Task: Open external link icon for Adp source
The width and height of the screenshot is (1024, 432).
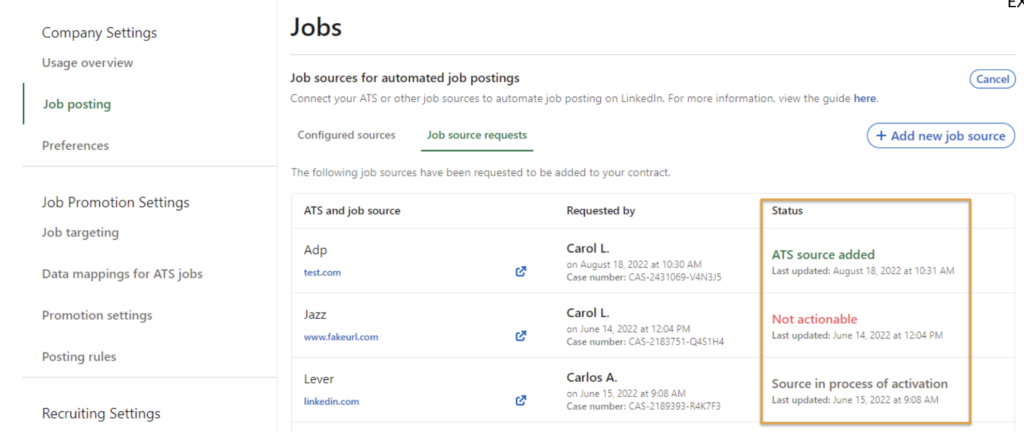Action: pos(520,271)
